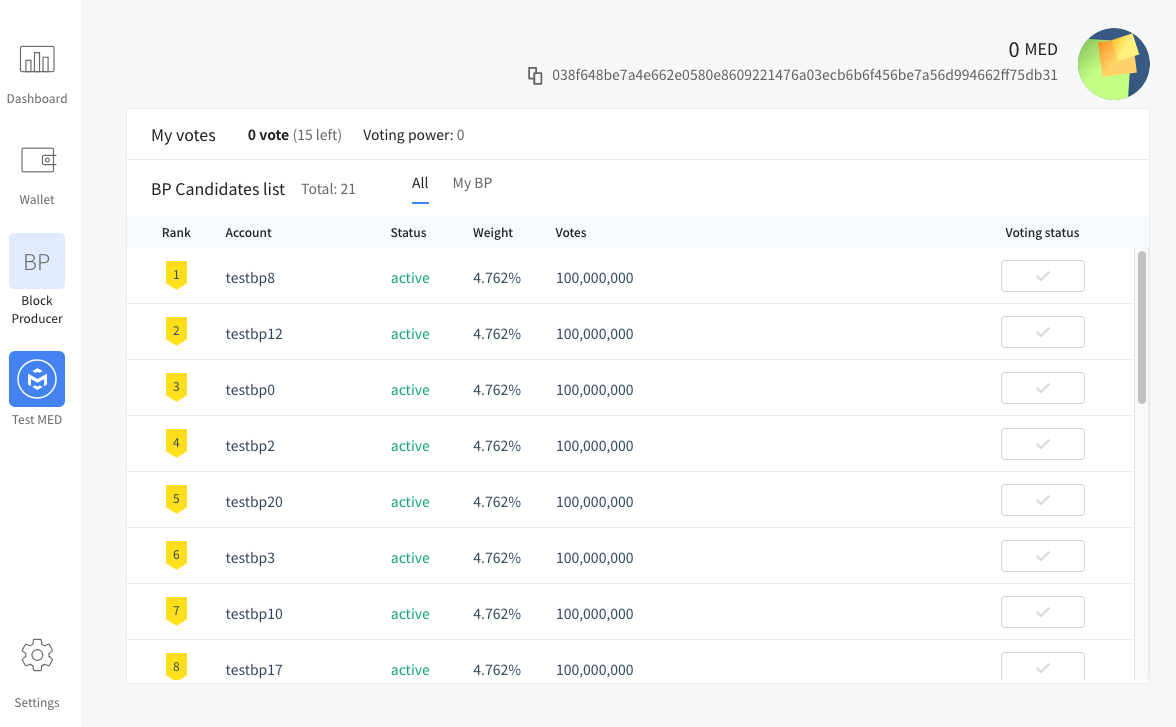Copy the wallet address with copy icon
The width and height of the screenshot is (1176, 727).
(x=535, y=75)
